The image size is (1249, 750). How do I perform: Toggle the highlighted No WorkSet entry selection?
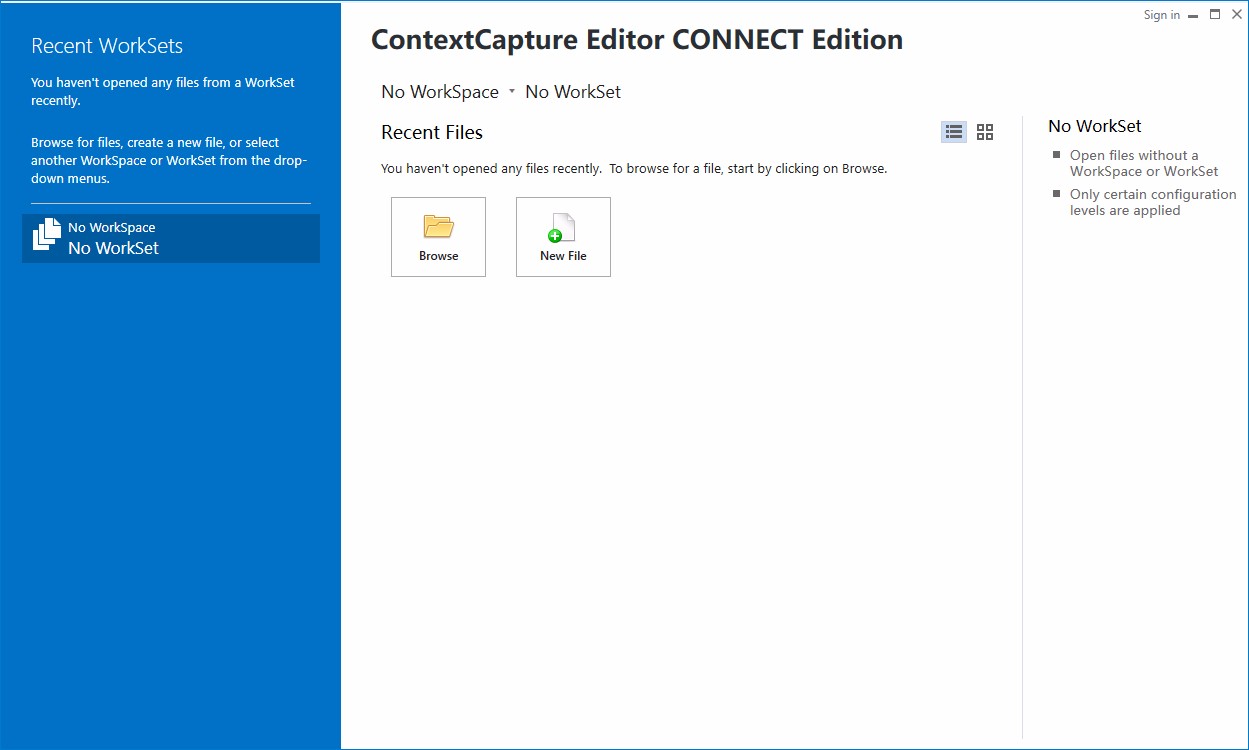tap(170, 238)
